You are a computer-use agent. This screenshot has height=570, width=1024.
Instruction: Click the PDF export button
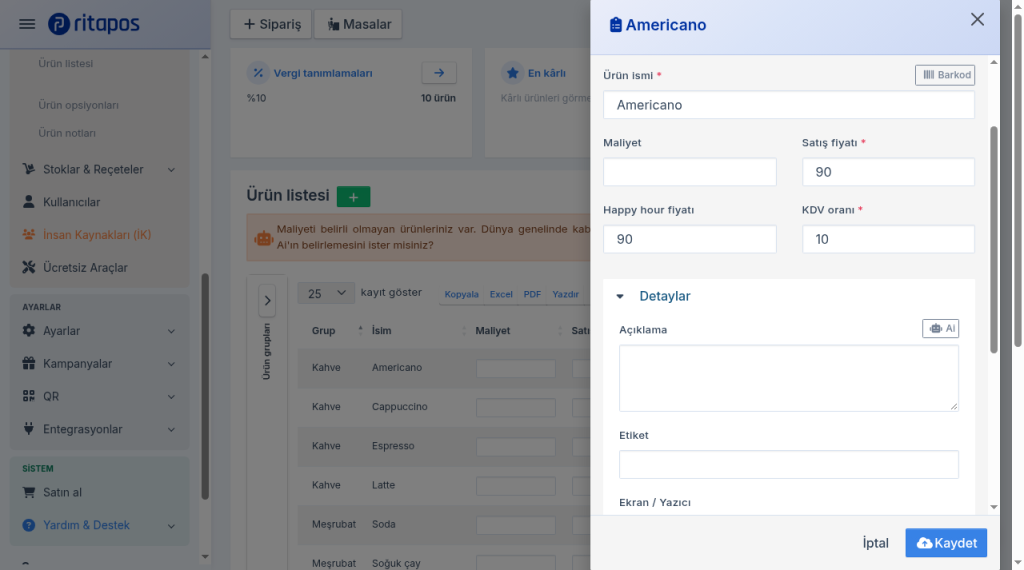pyautogui.click(x=532, y=294)
